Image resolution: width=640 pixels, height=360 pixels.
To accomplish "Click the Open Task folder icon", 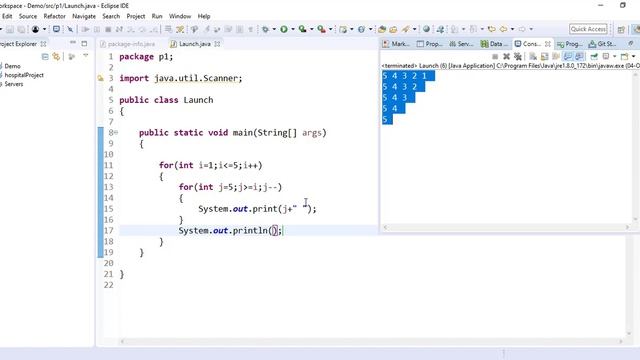I will [x=393, y=29].
